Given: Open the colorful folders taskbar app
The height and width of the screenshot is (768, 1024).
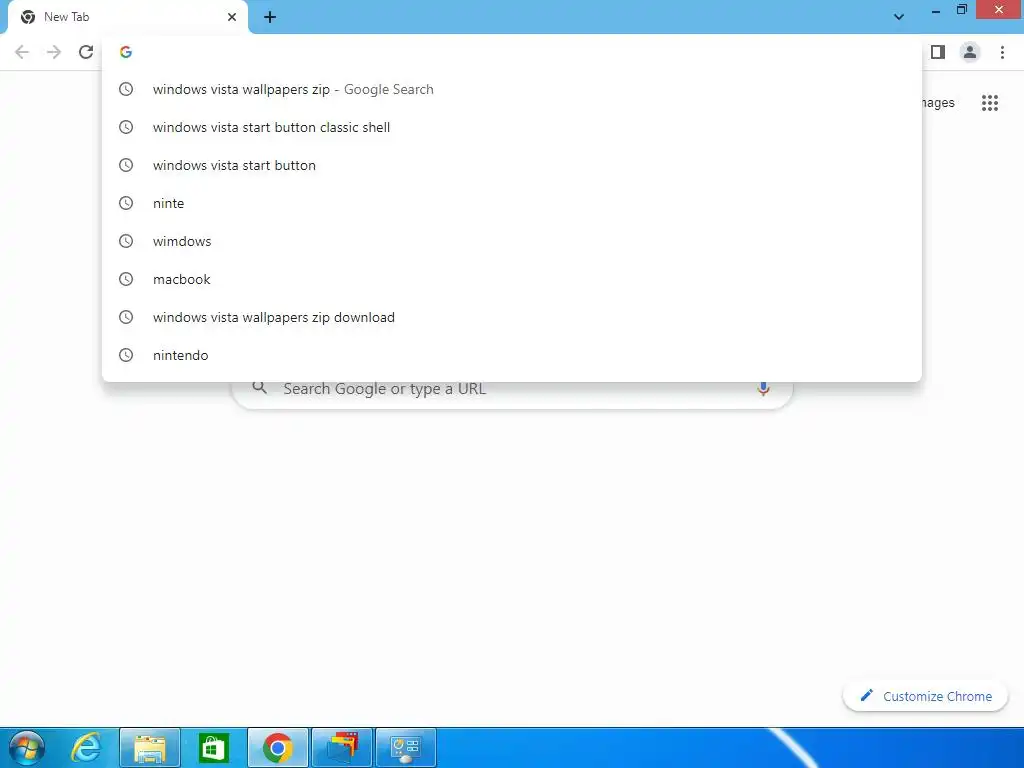Looking at the screenshot, I should tap(342, 748).
